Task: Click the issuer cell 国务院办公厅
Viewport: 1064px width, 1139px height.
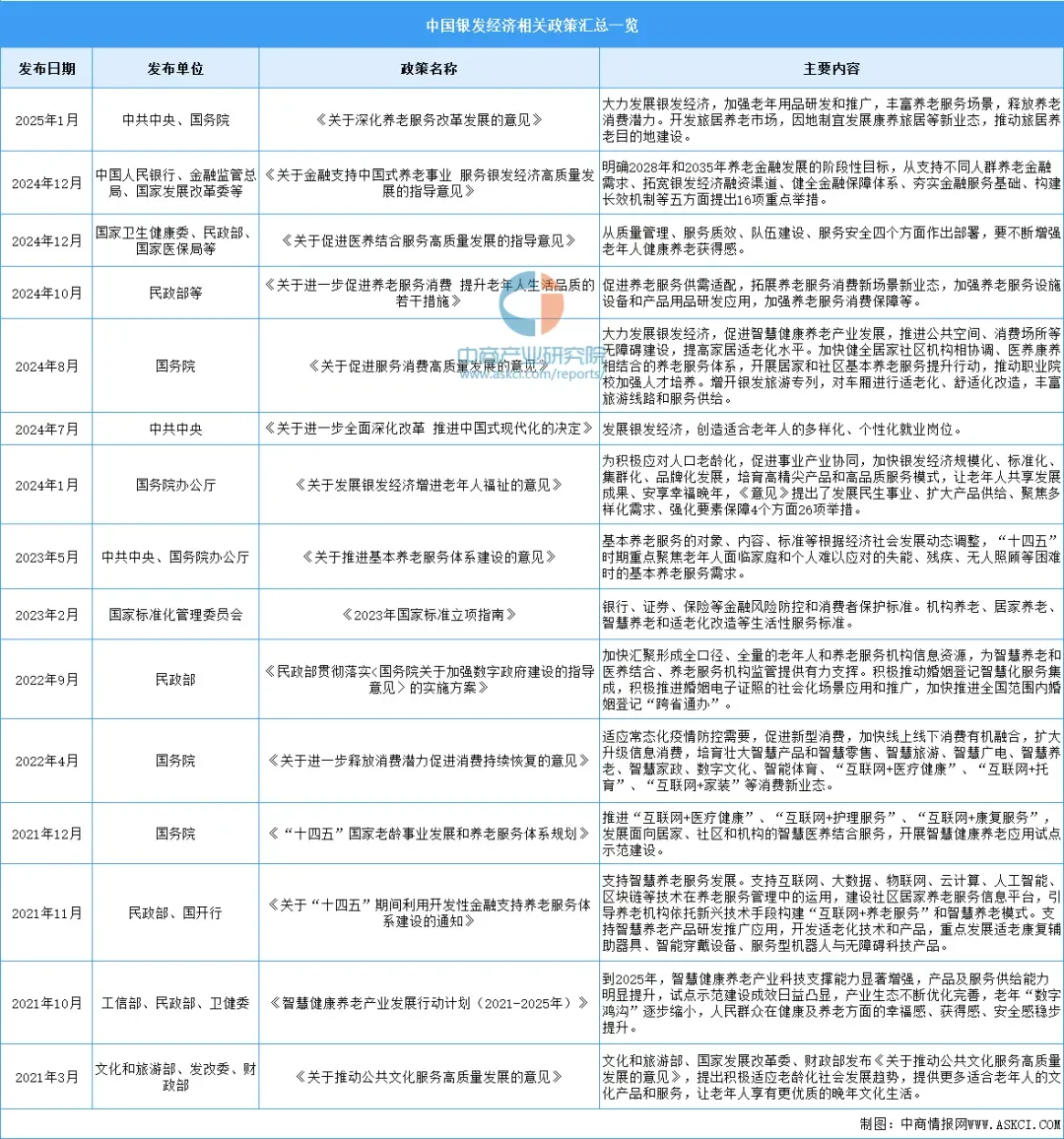Action: point(175,485)
